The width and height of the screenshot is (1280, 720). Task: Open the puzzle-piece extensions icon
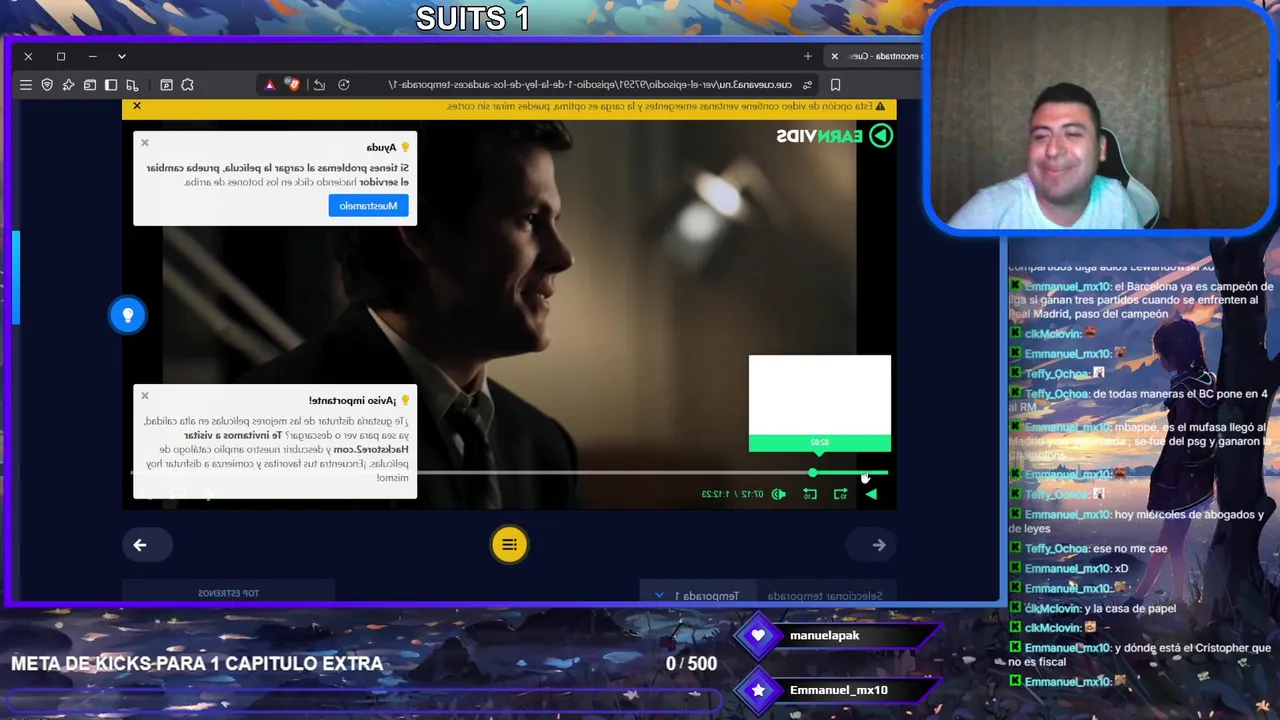pyautogui.click(x=187, y=85)
